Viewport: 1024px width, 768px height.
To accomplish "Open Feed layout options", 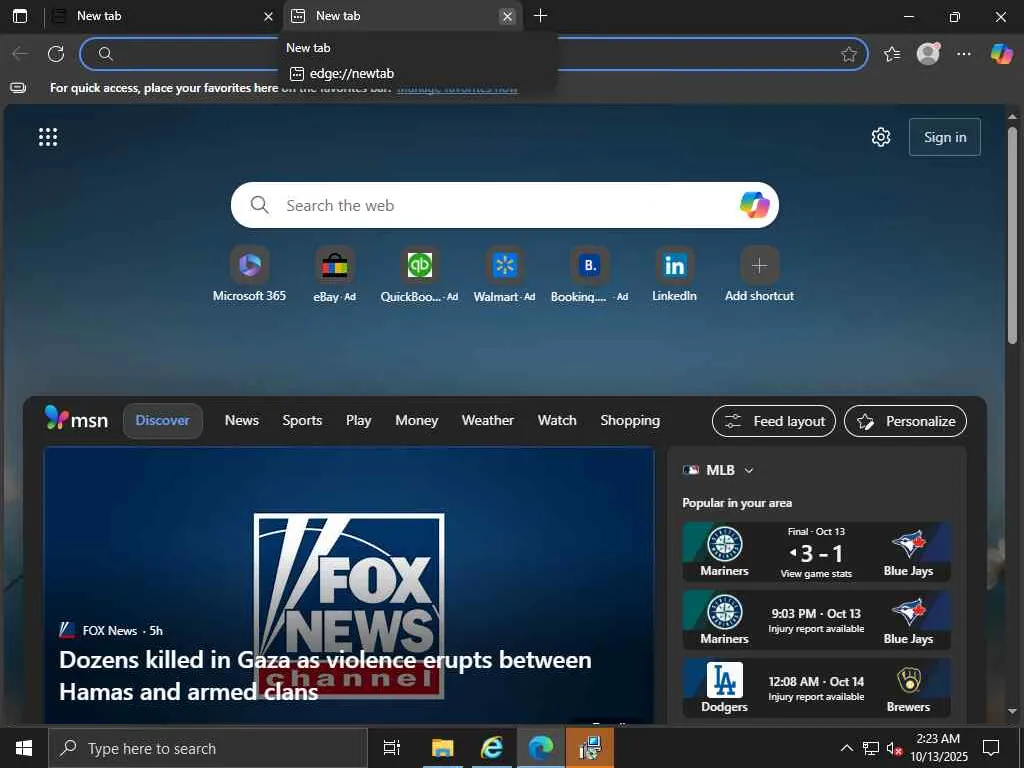I will point(774,421).
